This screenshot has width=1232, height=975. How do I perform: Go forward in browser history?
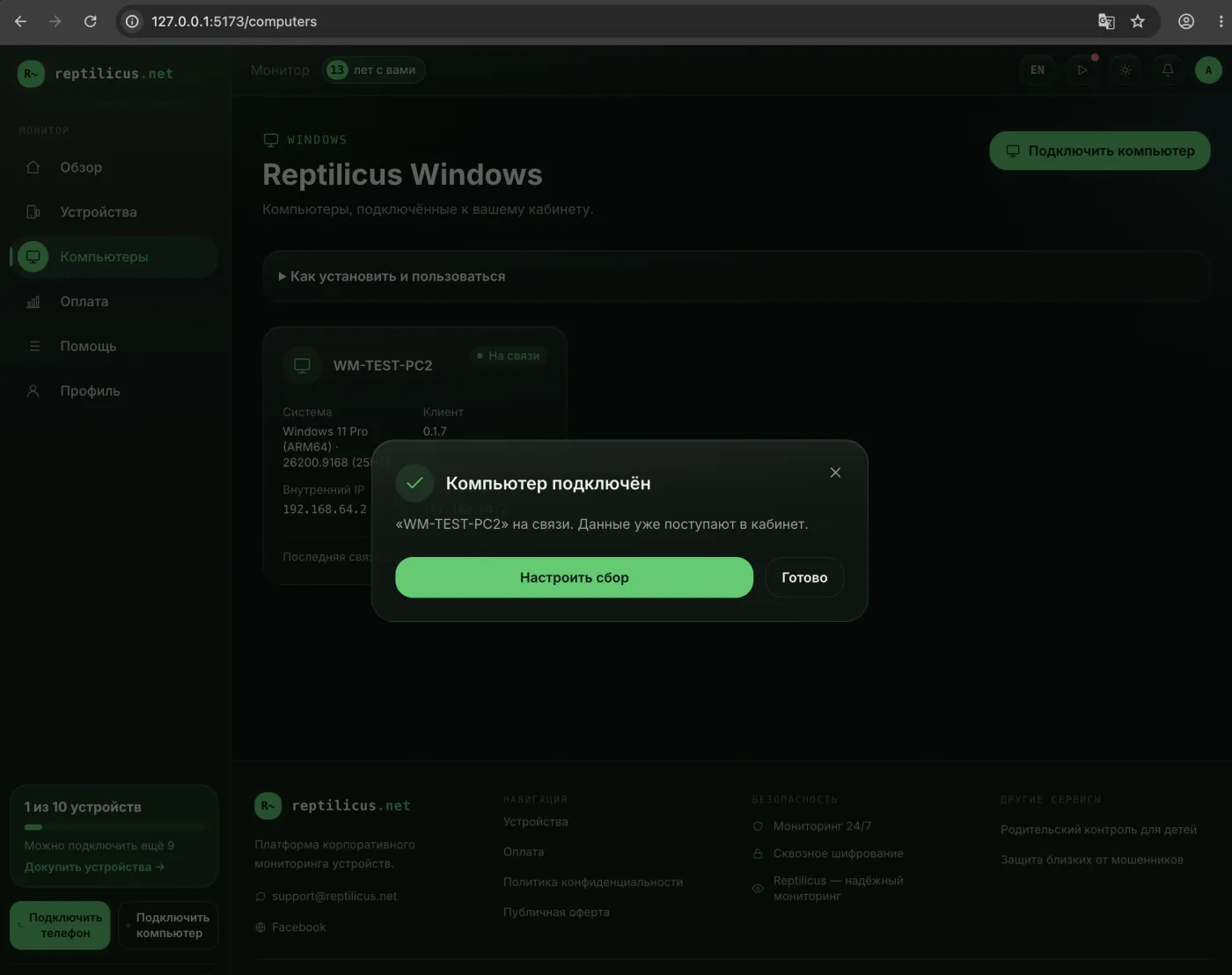55,21
